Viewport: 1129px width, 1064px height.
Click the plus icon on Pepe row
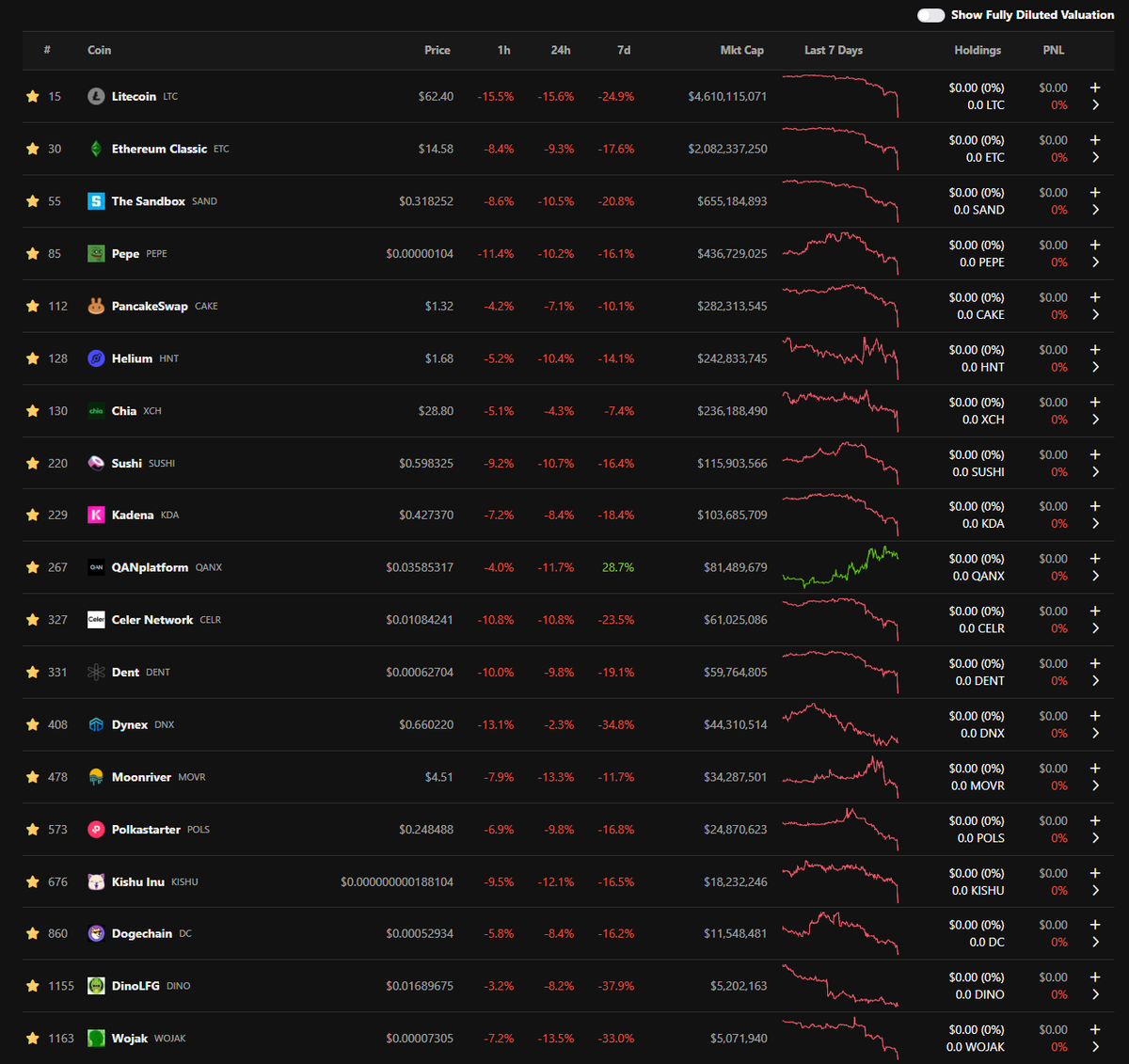[x=1095, y=245]
